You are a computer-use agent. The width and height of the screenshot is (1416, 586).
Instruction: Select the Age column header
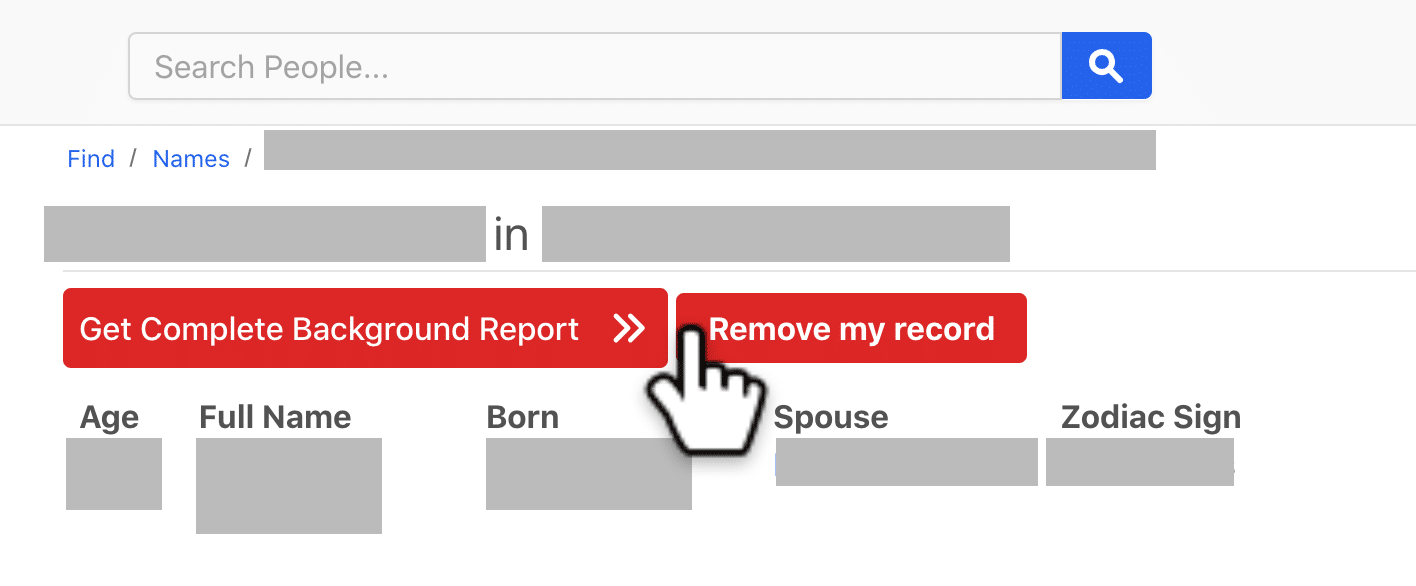pos(110,417)
